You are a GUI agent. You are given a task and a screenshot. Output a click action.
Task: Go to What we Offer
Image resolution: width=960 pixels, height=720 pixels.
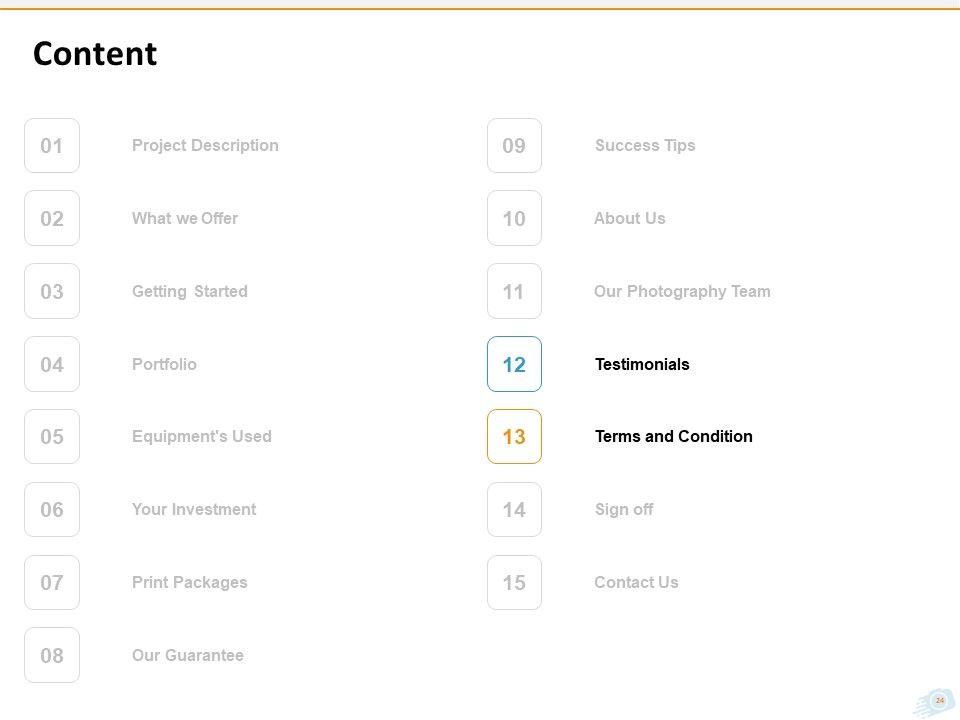pos(185,218)
